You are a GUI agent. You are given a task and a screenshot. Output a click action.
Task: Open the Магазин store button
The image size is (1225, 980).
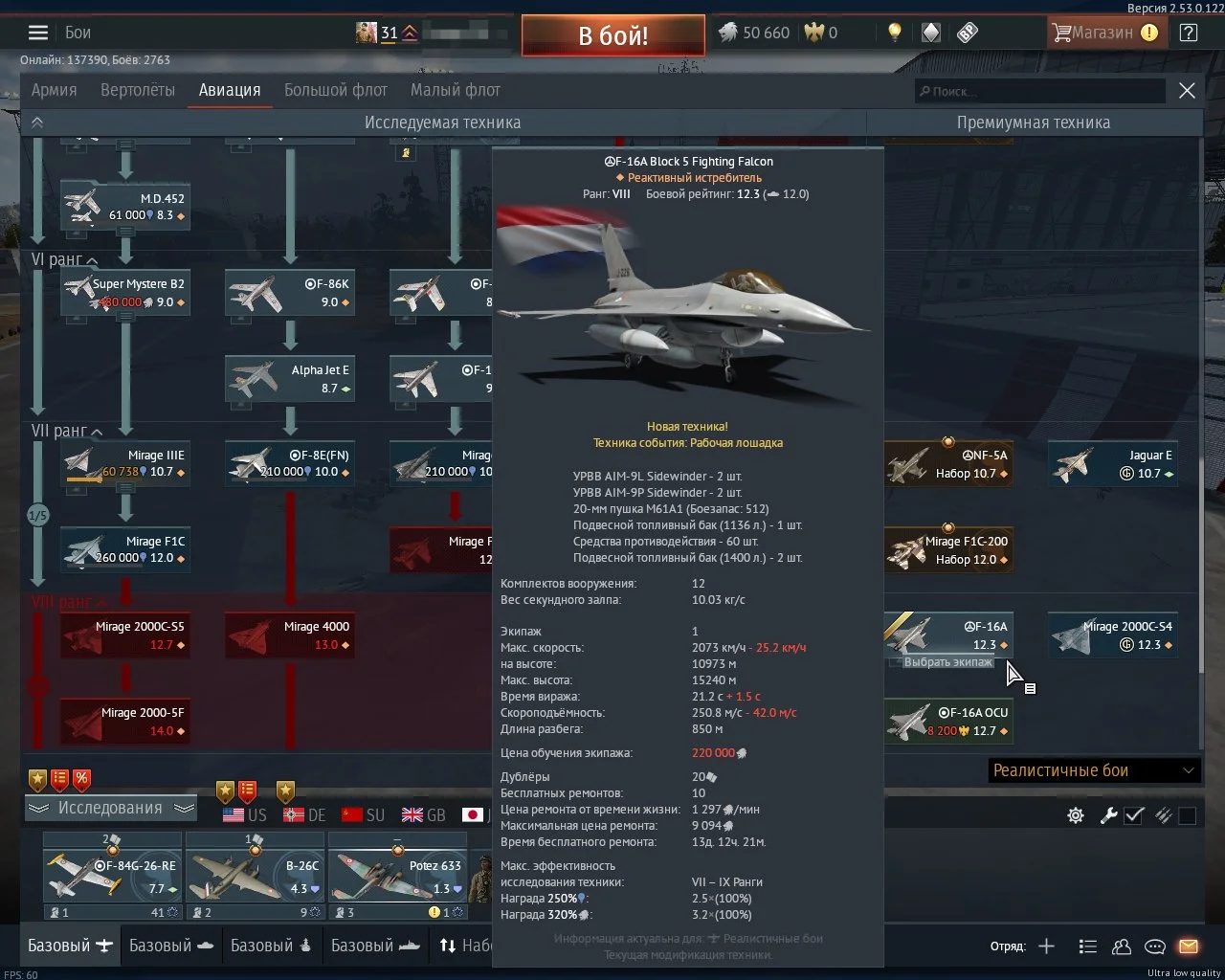[x=1104, y=33]
